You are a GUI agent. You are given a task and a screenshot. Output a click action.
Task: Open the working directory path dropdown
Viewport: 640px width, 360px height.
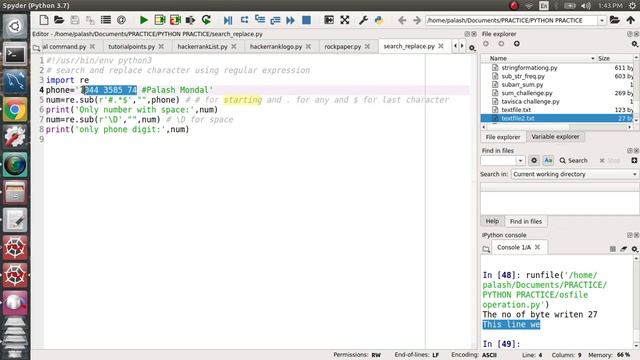point(602,20)
